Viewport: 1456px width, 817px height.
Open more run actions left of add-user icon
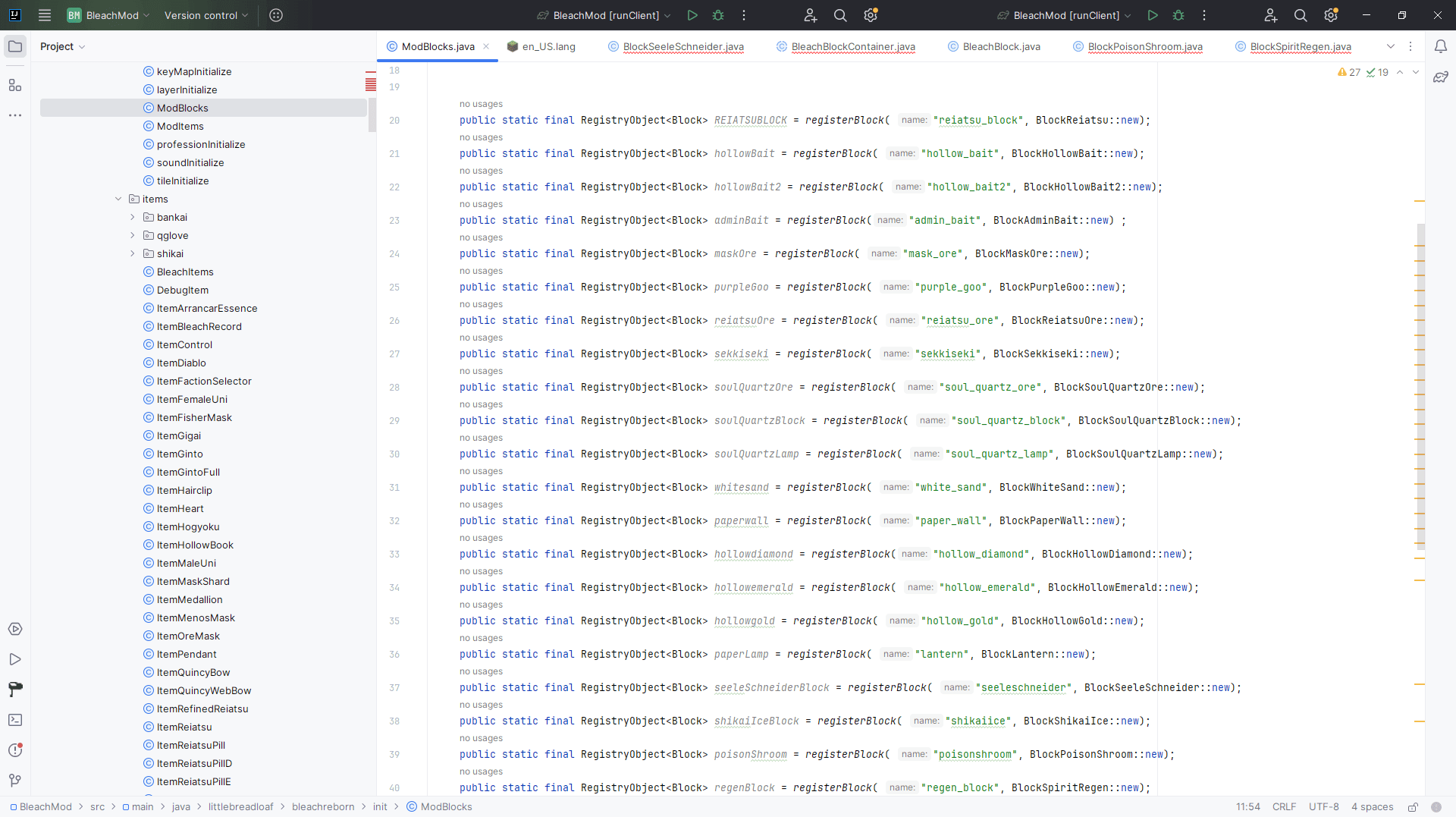coord(744,15)
